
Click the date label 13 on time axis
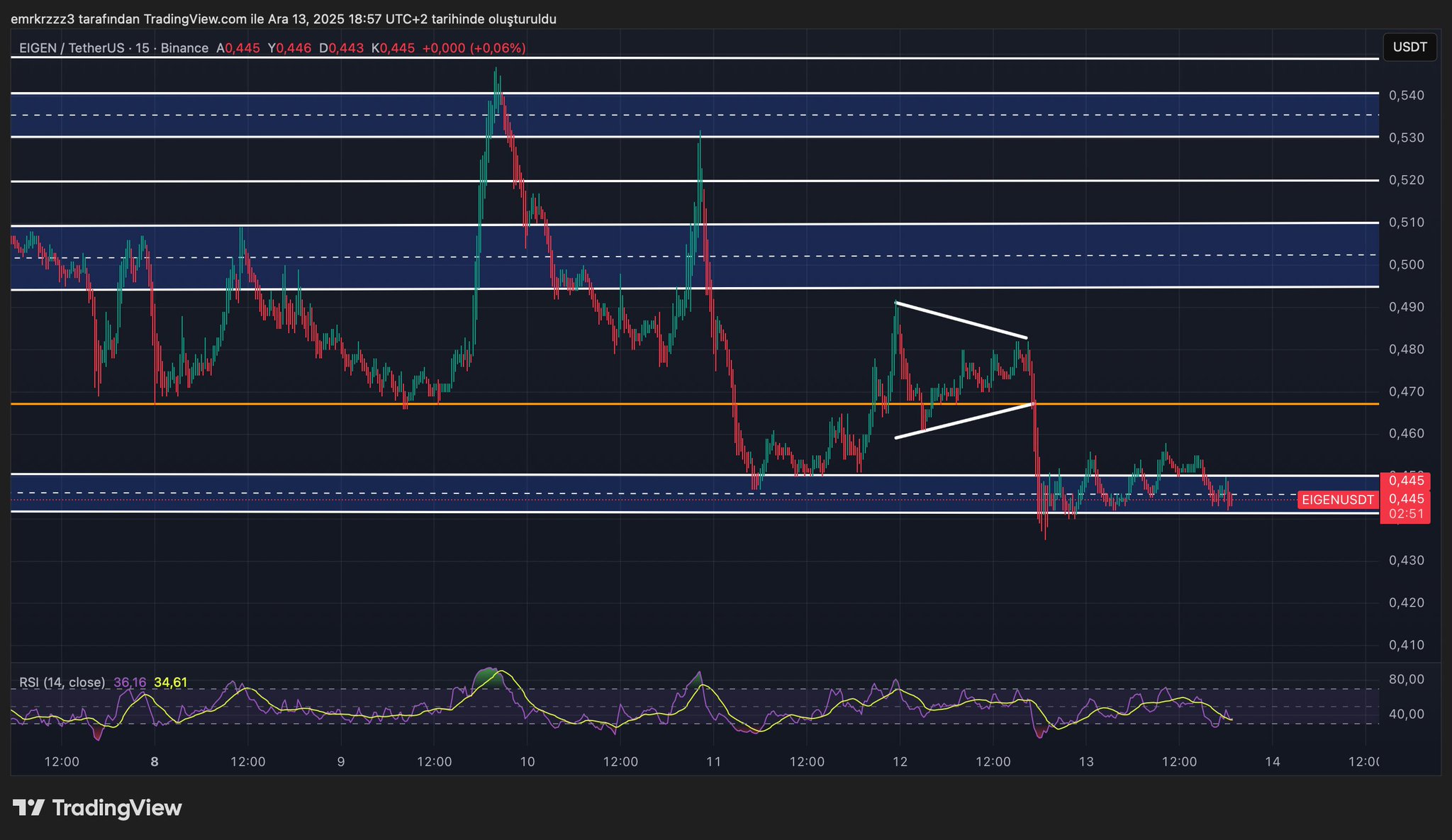coord(1085,762)
